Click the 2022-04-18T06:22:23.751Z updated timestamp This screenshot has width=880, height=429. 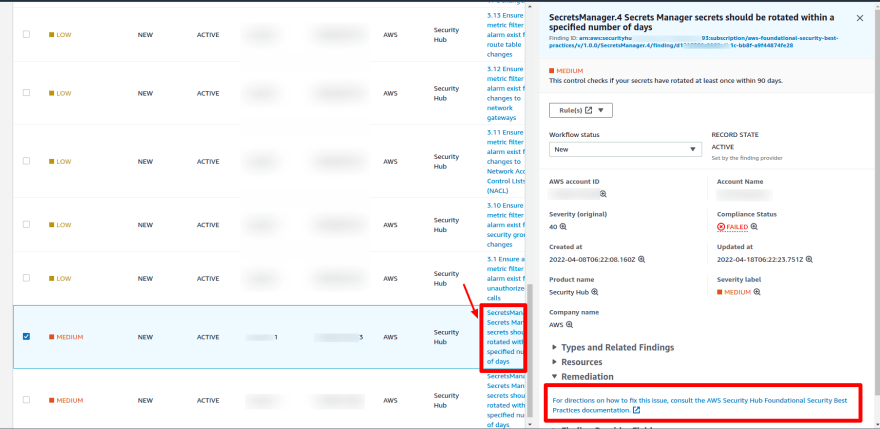760,259
